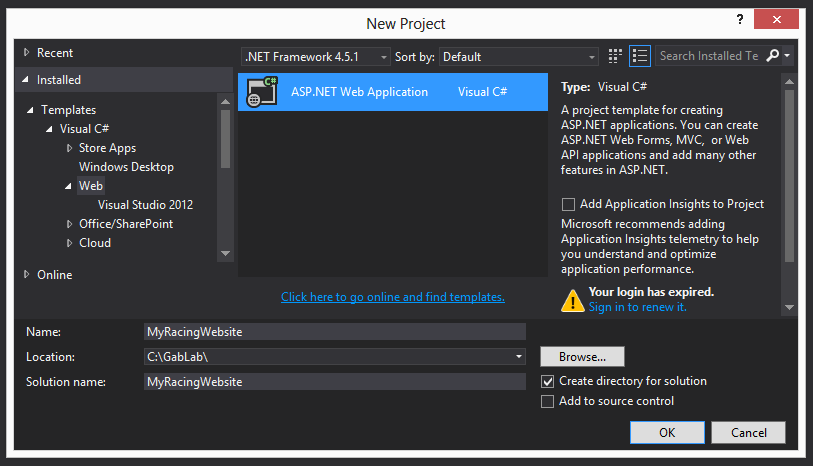813x466 pixels.
Task: Click Sign in to renew it link
Action: pos(638,307)
